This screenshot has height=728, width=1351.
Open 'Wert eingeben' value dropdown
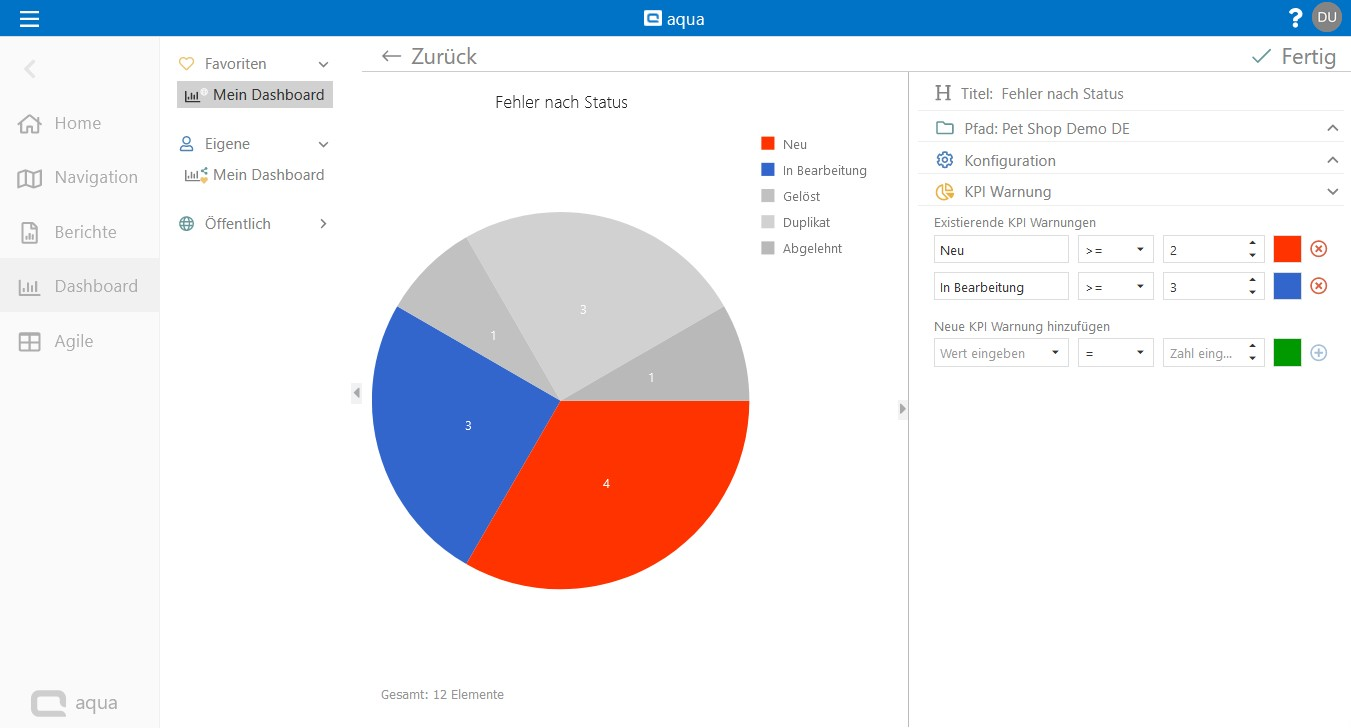[x=1000, y=353]
